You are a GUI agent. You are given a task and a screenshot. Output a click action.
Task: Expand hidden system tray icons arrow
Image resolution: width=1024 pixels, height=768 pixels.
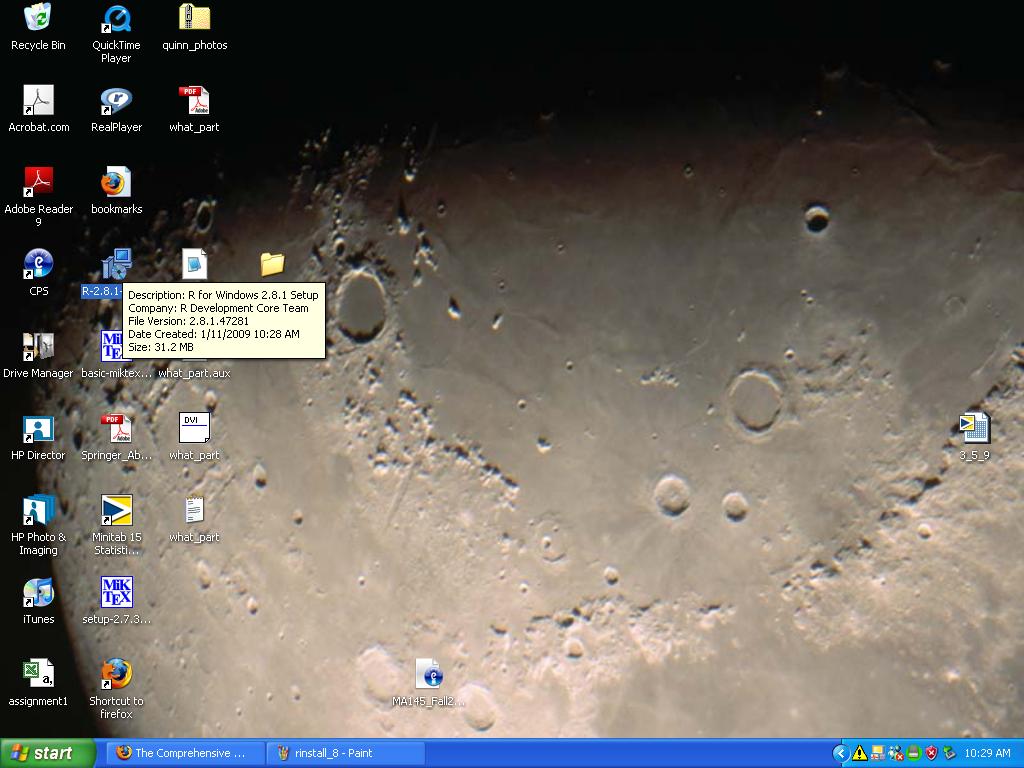coord(841,753)
